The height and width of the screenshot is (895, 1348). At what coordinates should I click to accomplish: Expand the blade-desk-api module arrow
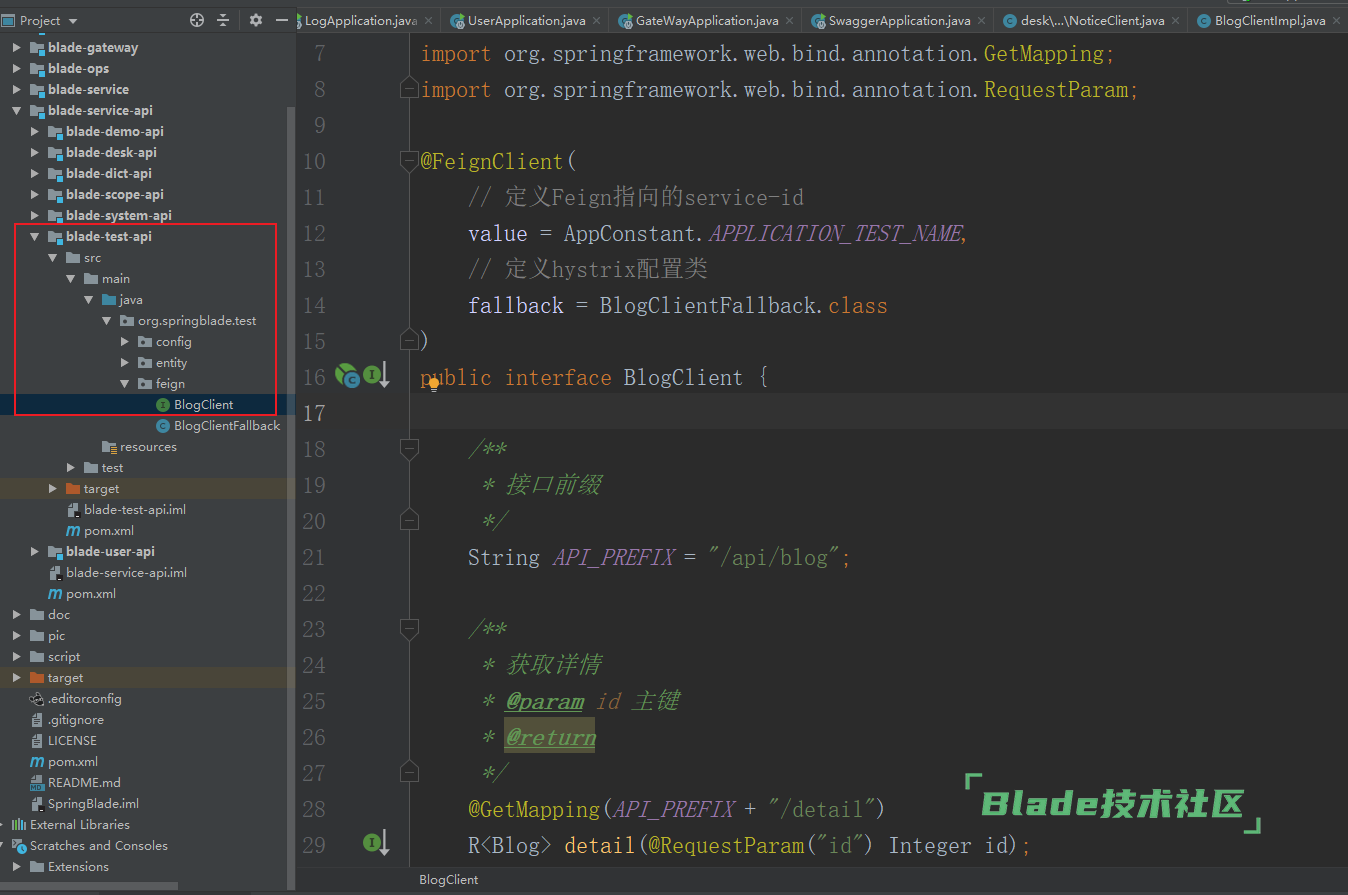(x=35, y=152)
